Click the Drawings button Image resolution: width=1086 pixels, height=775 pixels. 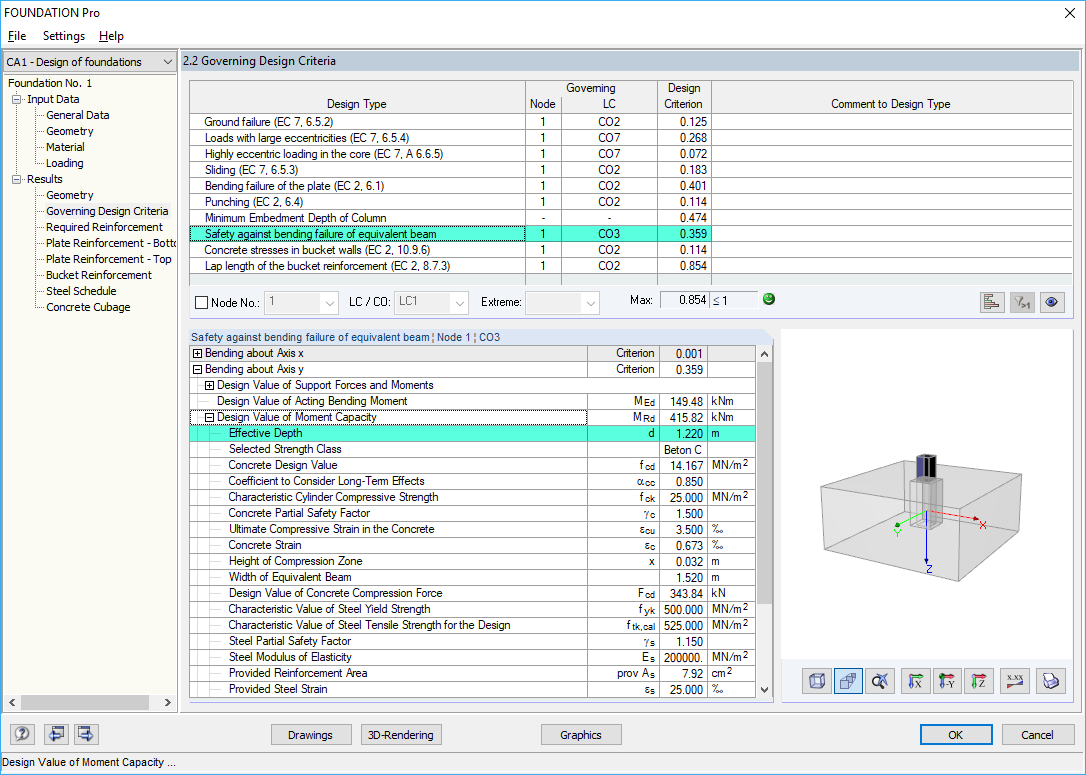(310, 735)
